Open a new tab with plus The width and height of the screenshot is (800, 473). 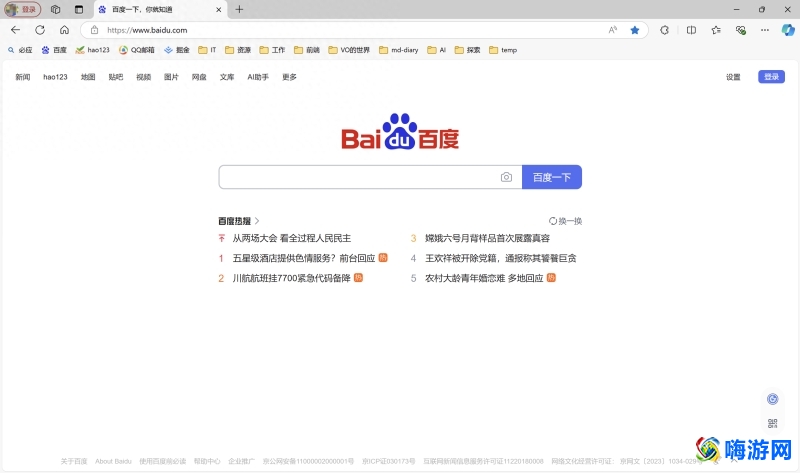[x=239, y=9]
